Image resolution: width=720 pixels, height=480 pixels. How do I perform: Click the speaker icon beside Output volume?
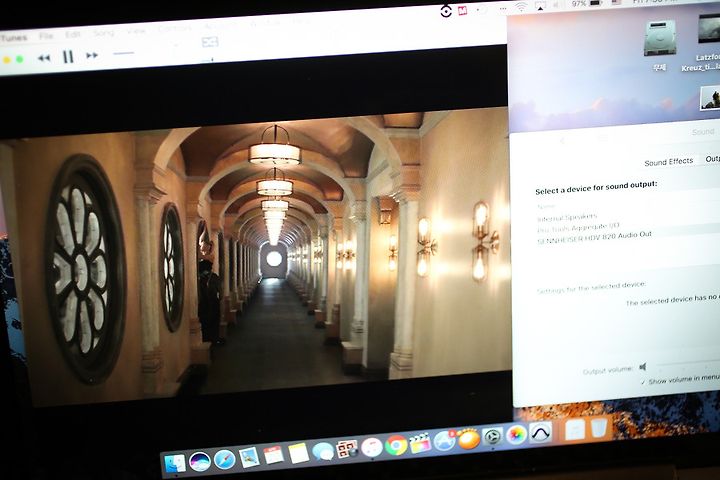643,367
